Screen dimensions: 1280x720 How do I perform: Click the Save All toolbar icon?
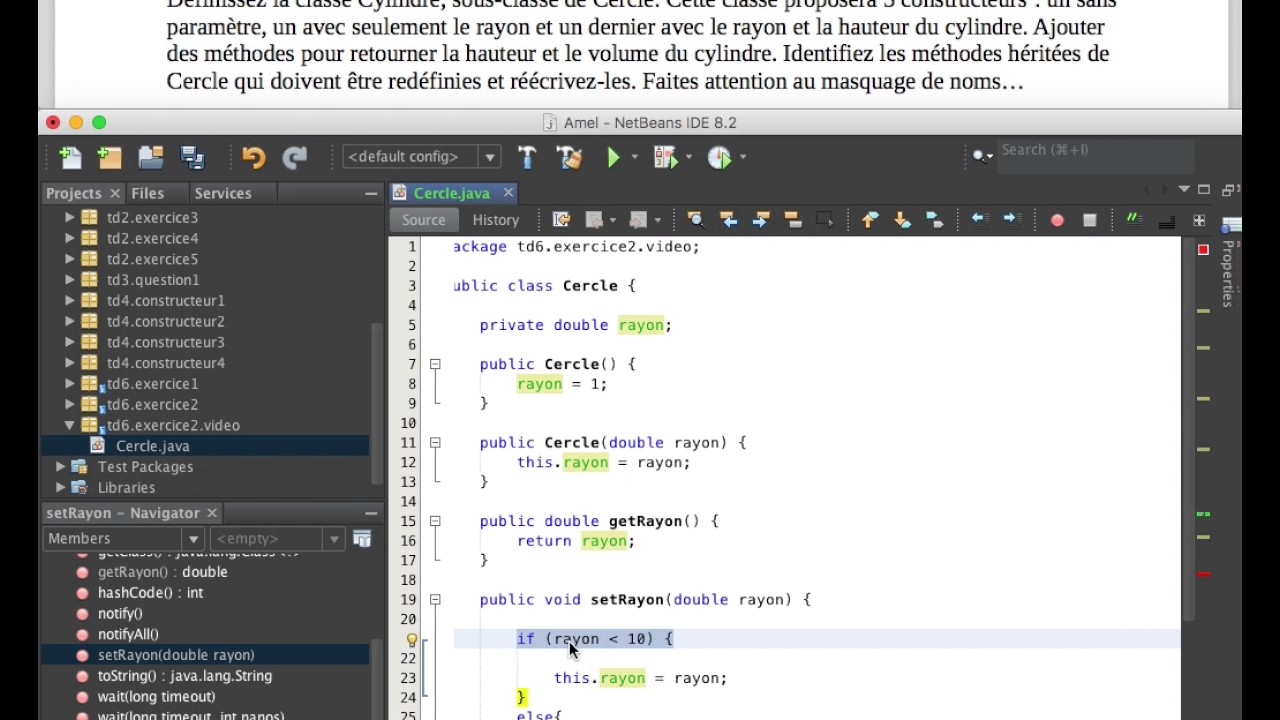tap(192, 157)
